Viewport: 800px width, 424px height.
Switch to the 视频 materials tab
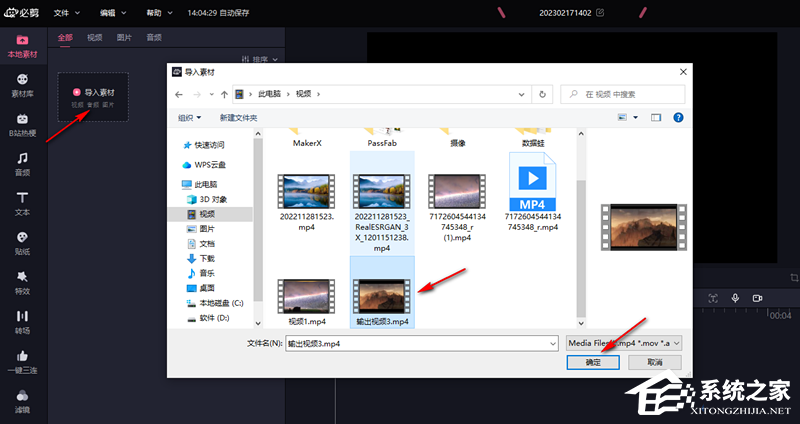94,38
